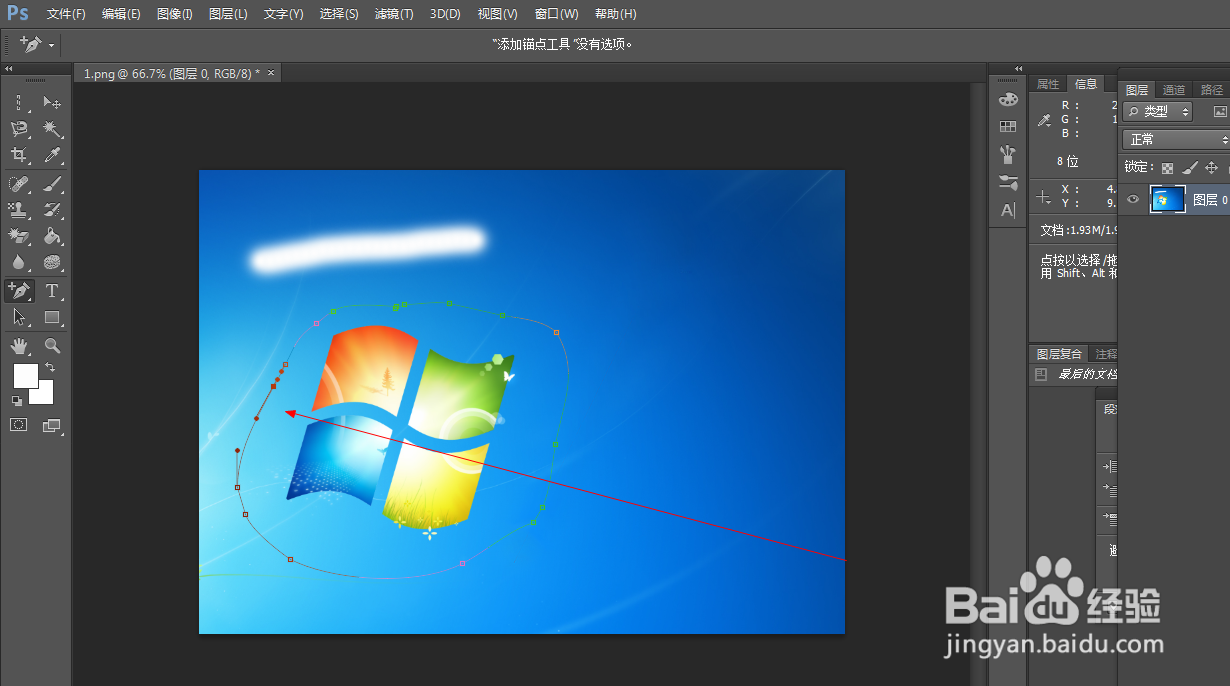Select the Zoom magnifier tool

tap(52, 346)
